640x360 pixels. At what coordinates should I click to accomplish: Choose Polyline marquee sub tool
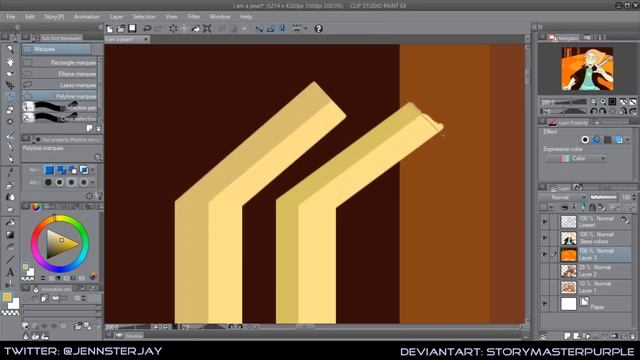point(60,96)
